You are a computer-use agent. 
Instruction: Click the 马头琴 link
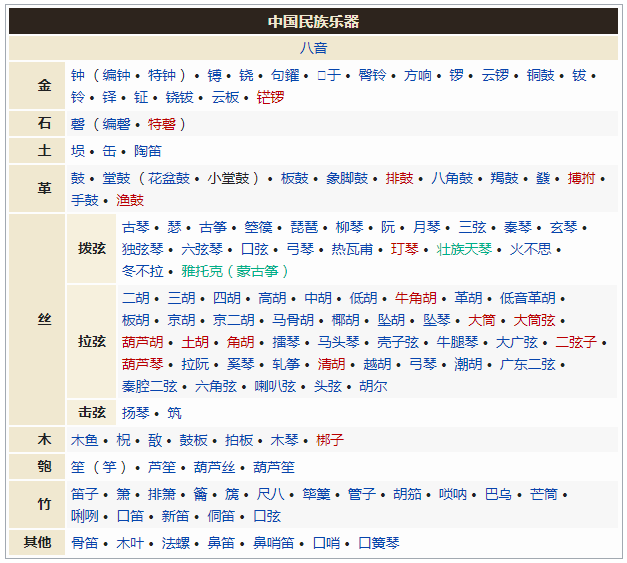point(339,342)
